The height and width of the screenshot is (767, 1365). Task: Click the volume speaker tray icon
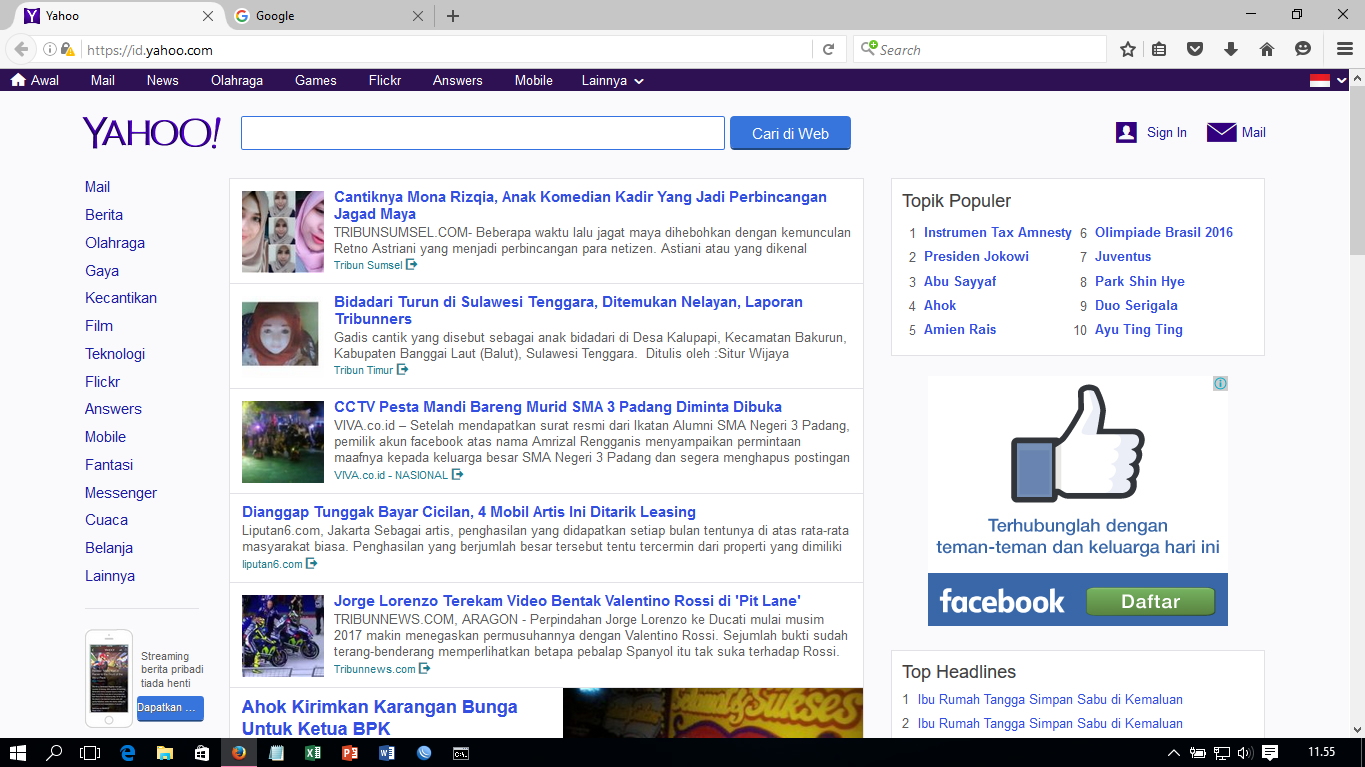tap(1245, 752)
